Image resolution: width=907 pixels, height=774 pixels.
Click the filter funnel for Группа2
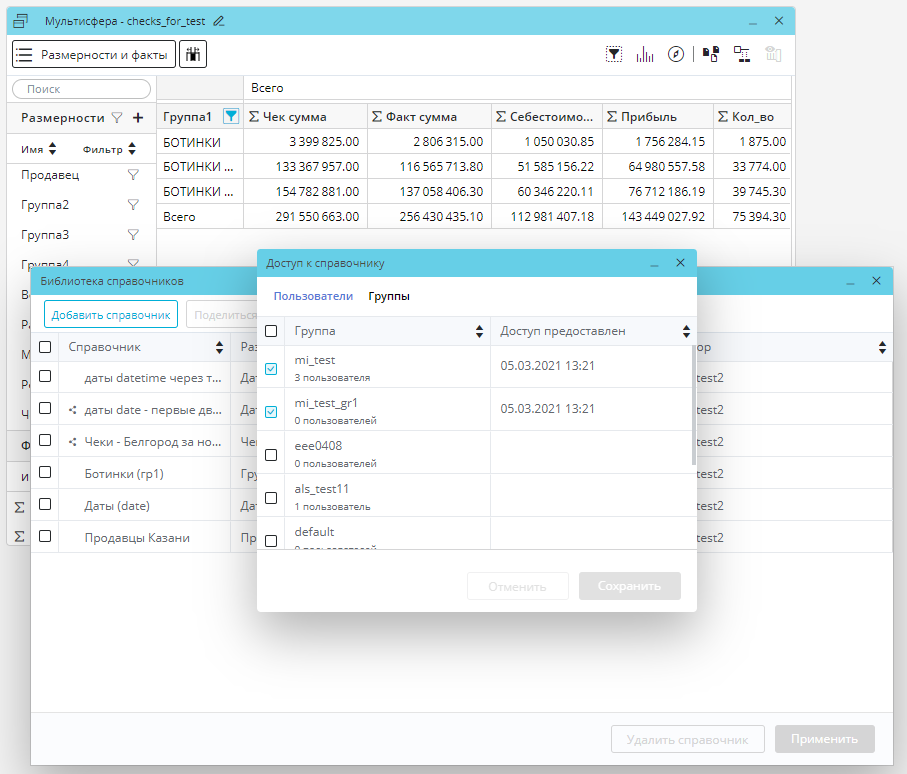(x=133, y=205)
